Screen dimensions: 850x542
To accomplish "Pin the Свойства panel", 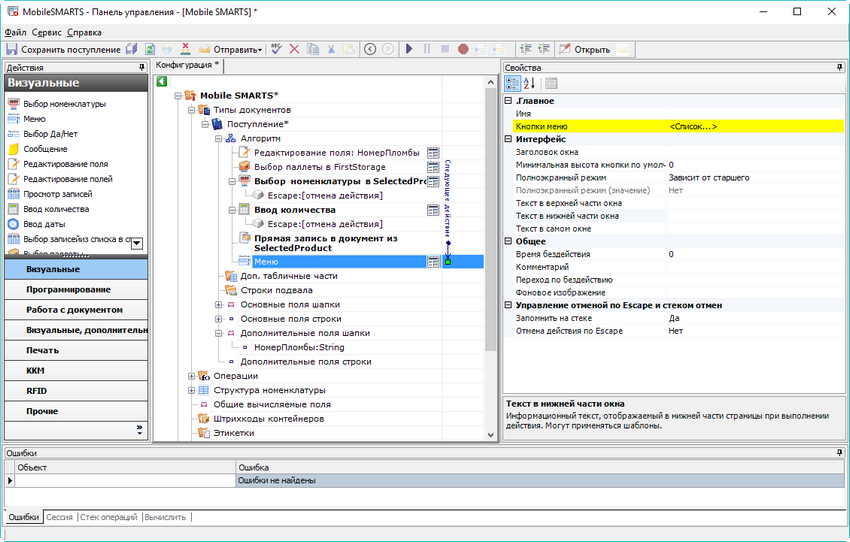I will 839,67.
